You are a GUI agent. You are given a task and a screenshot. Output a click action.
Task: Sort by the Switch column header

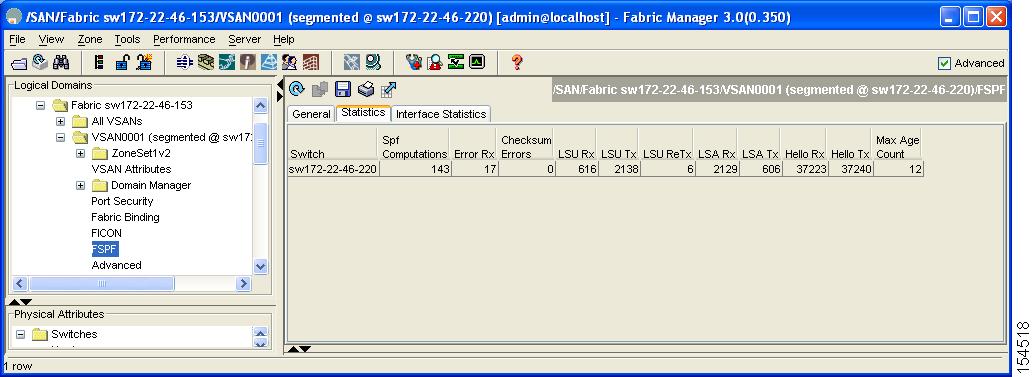[333, 147]
